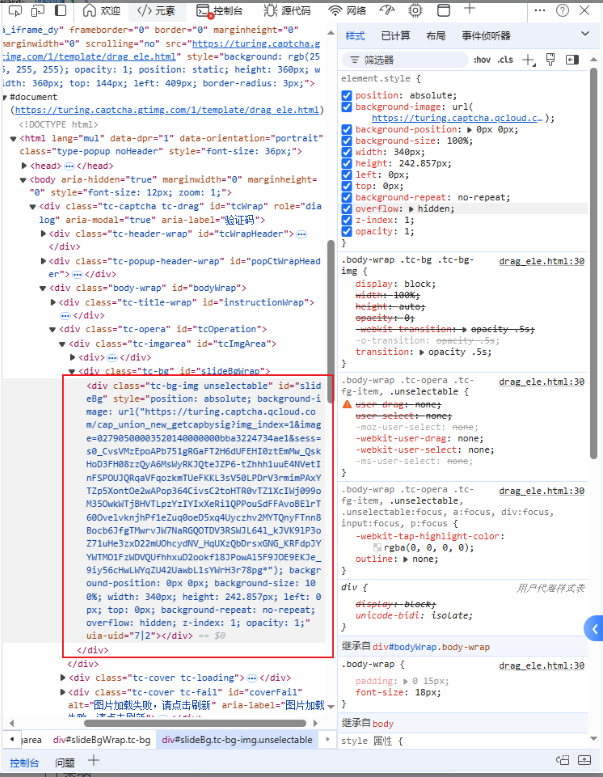Open the DevTools help question icon
The width and height of the screenshot is (603, 777).
(562, 10)
